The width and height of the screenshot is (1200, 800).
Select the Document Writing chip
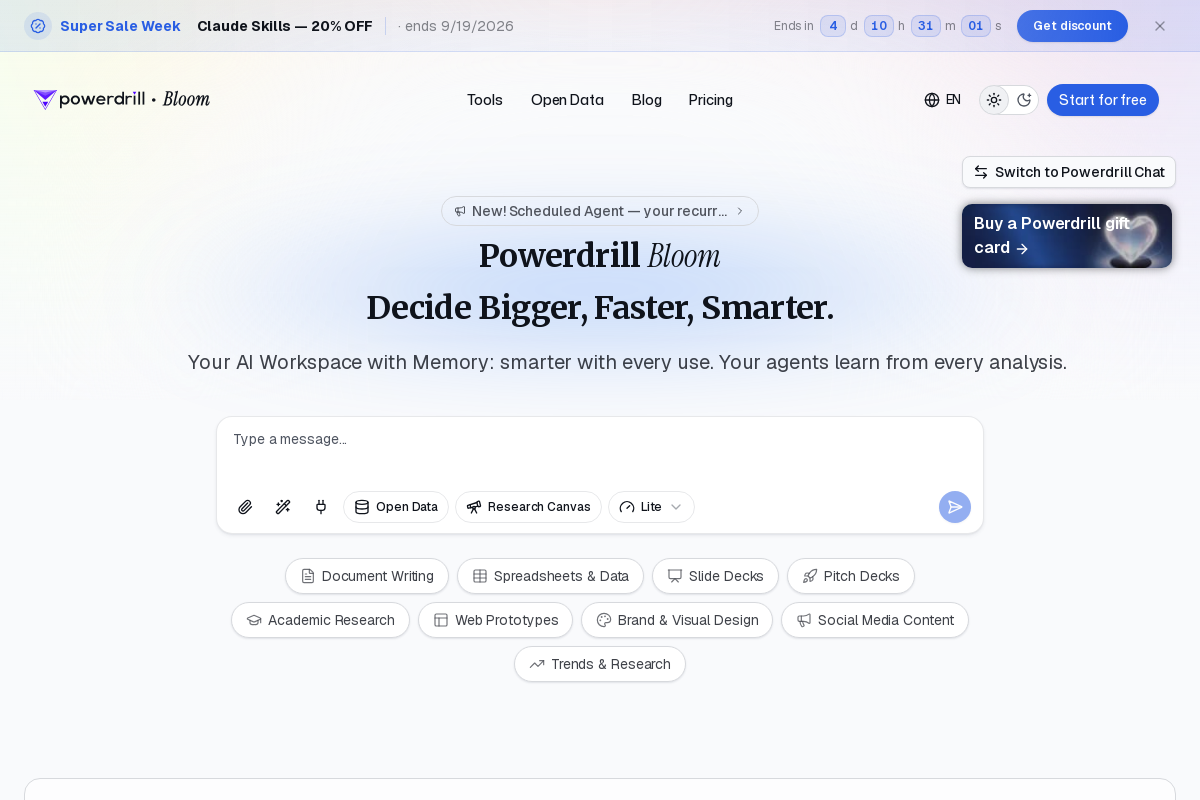[x=367, y=576]
